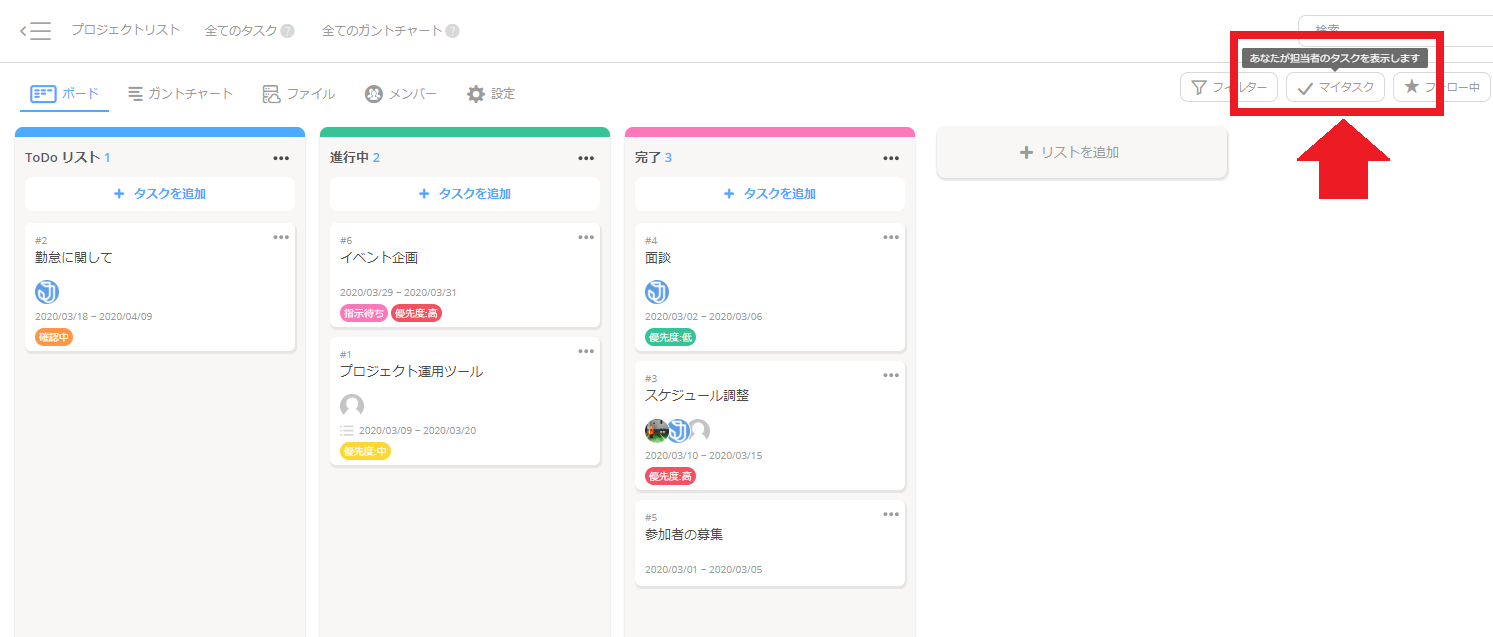The image size is (1493, 637).
Task: Open the card menu on イベント企画
Action: (586, 237)
